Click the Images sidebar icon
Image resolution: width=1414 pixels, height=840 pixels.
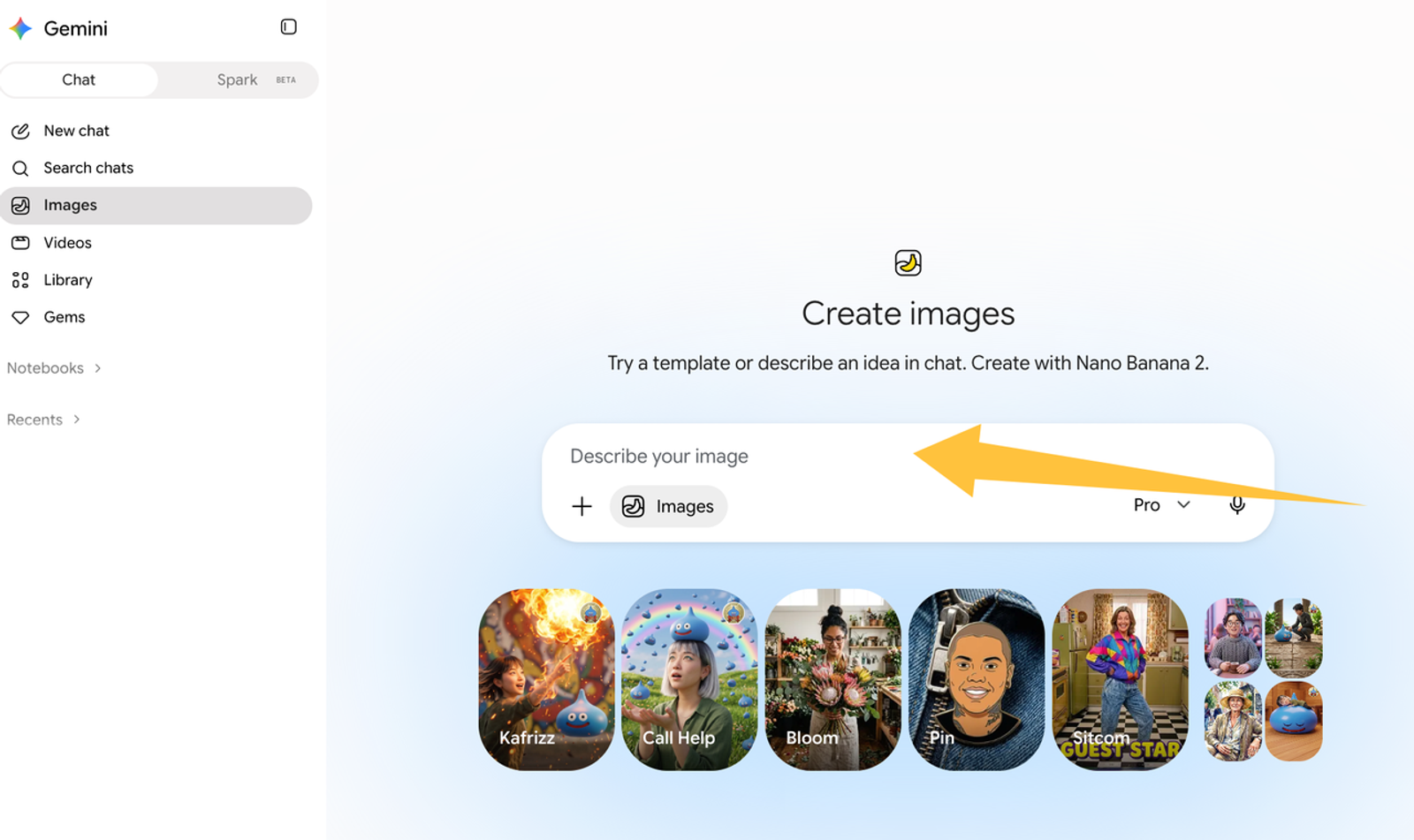20,205
